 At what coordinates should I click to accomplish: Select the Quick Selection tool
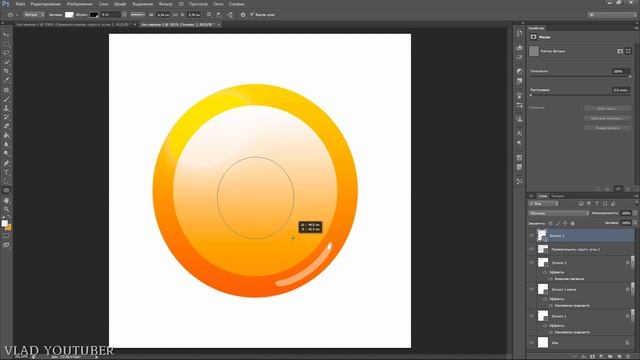tap(6, 62)
